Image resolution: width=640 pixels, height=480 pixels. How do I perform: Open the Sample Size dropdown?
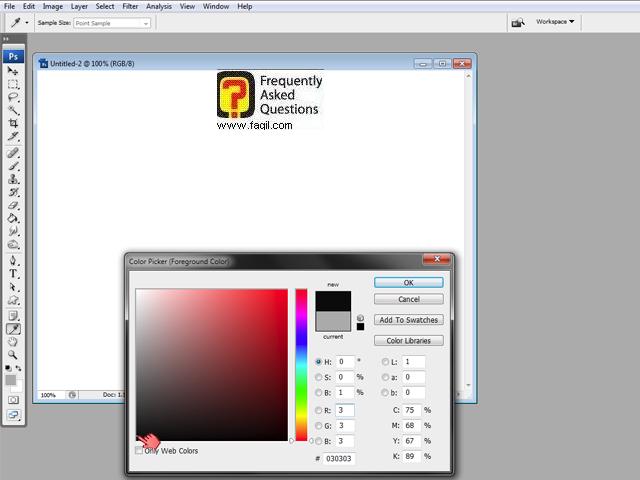click(x=110, y=22)
